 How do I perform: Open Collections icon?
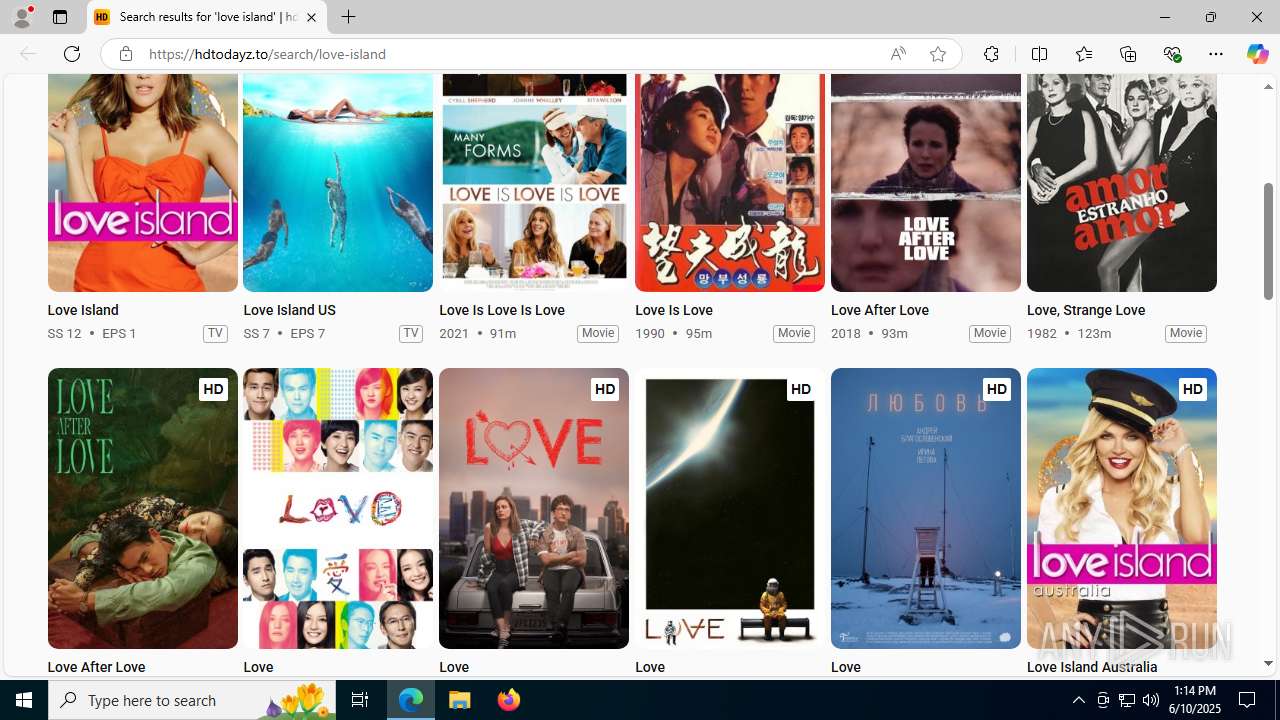(x=1128, y=54)
